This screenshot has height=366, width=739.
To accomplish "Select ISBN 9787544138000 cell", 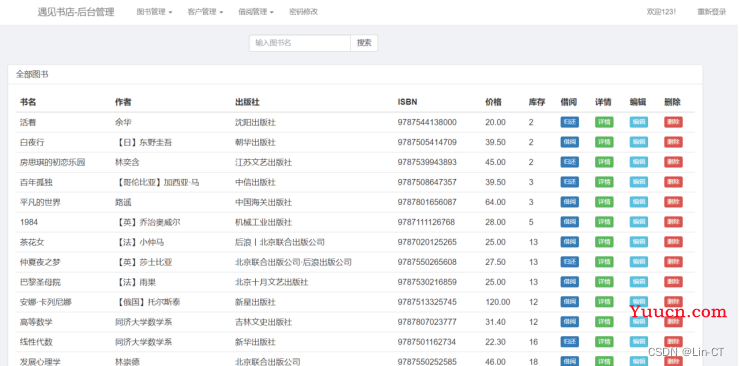I will [x=427, y=122].
